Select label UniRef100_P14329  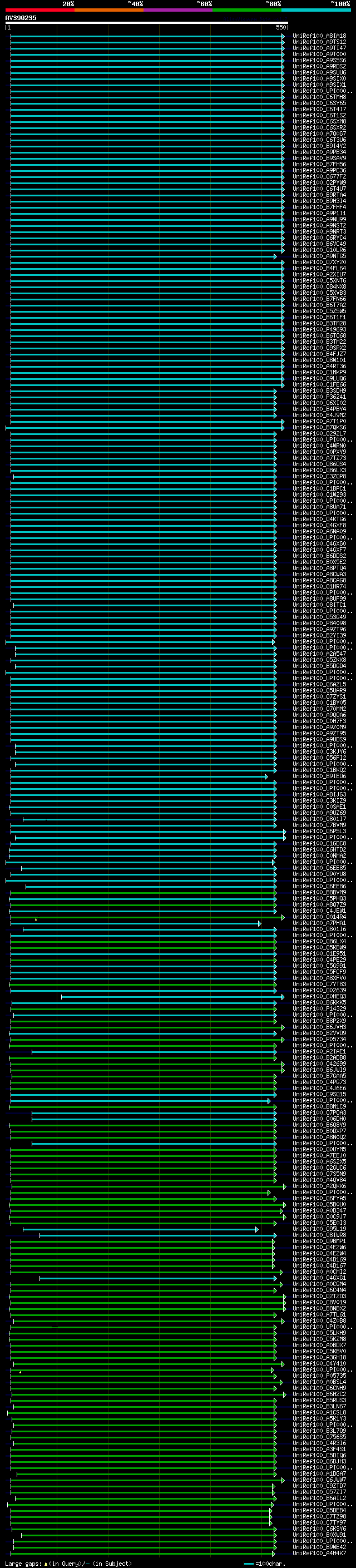319,1008
